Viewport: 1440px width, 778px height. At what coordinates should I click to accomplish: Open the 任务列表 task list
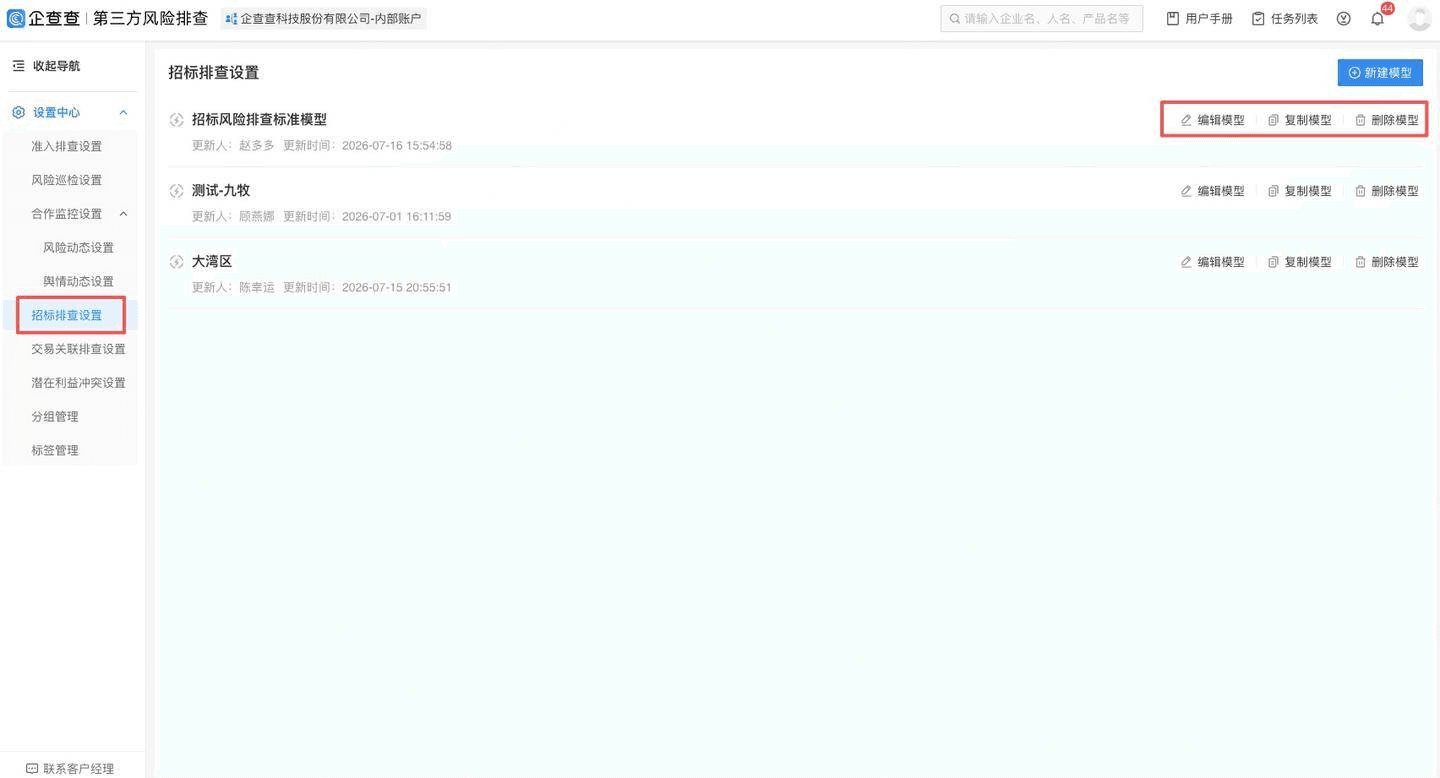click(x=1285, y=18)
